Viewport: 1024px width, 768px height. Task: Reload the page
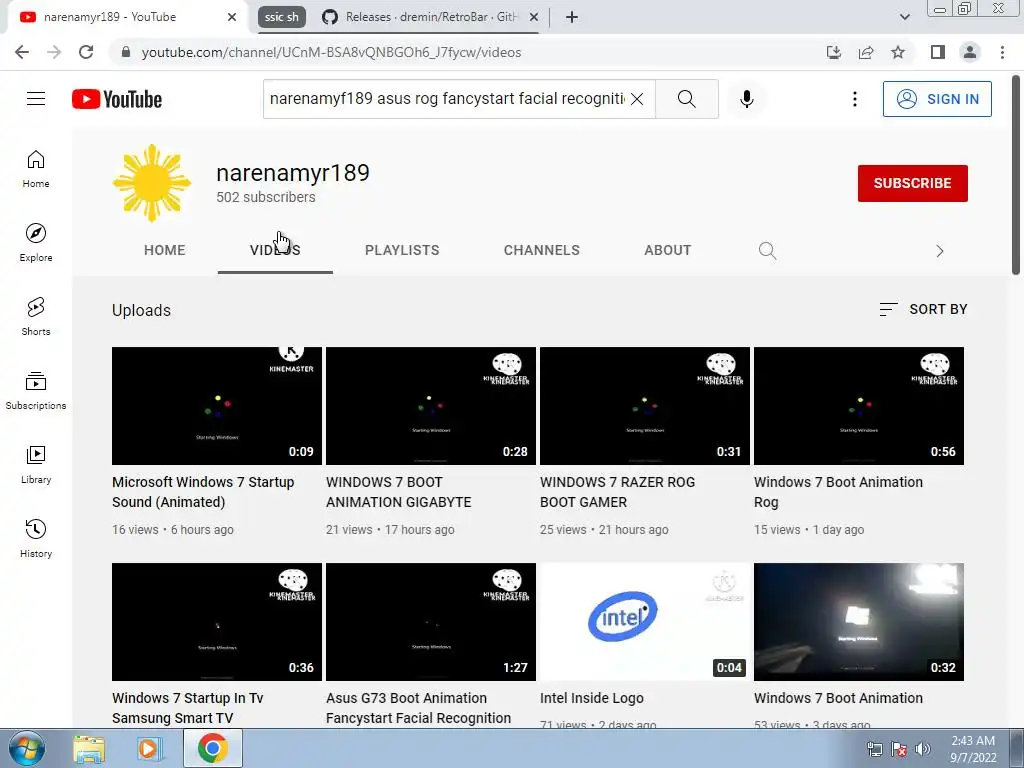pos(86,52)
